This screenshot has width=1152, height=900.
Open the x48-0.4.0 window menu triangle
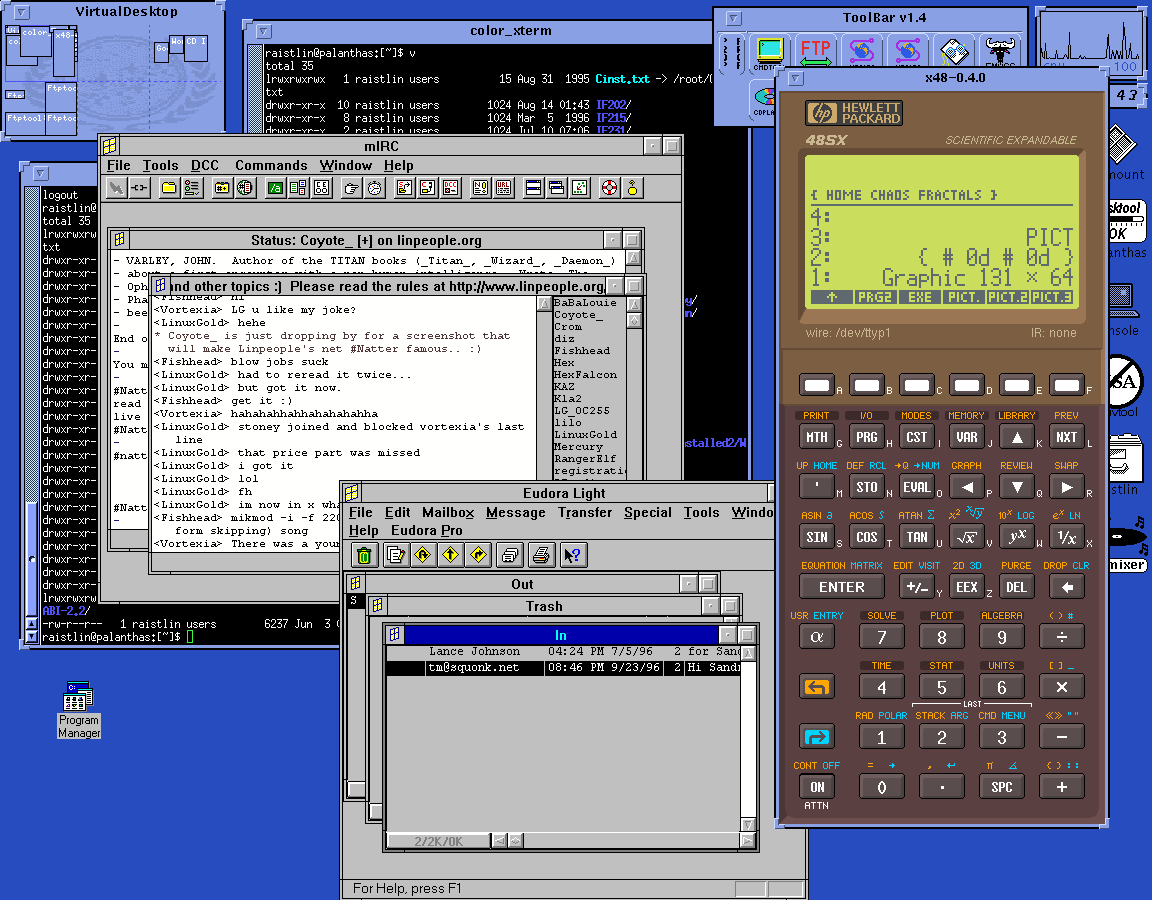tap(796, 78)
